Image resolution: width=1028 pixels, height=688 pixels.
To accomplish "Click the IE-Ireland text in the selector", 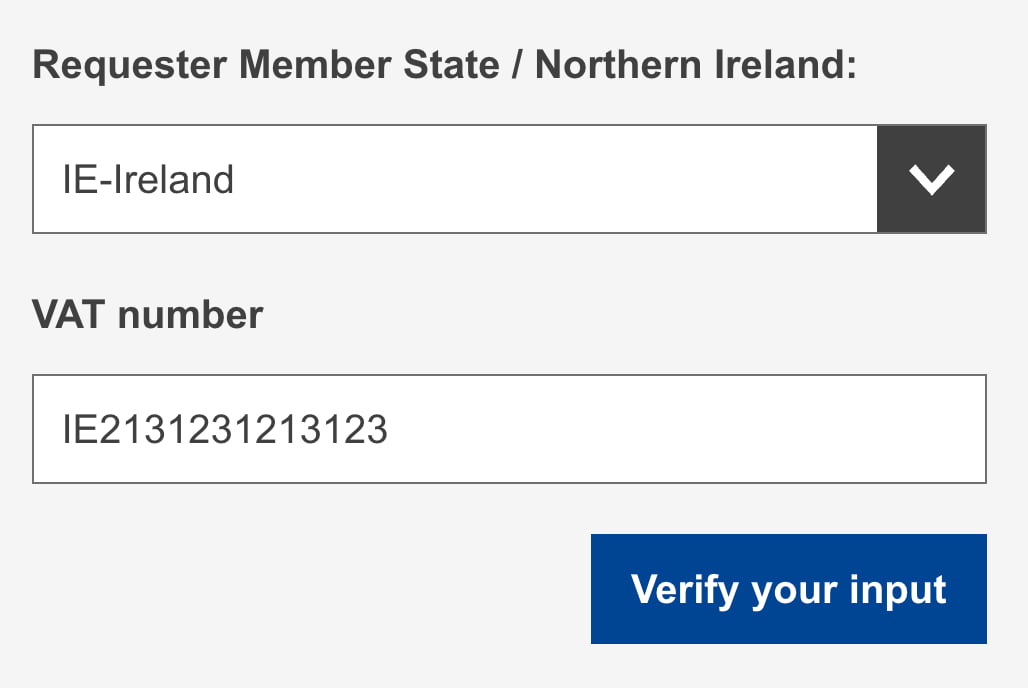I will coord(147,179).
